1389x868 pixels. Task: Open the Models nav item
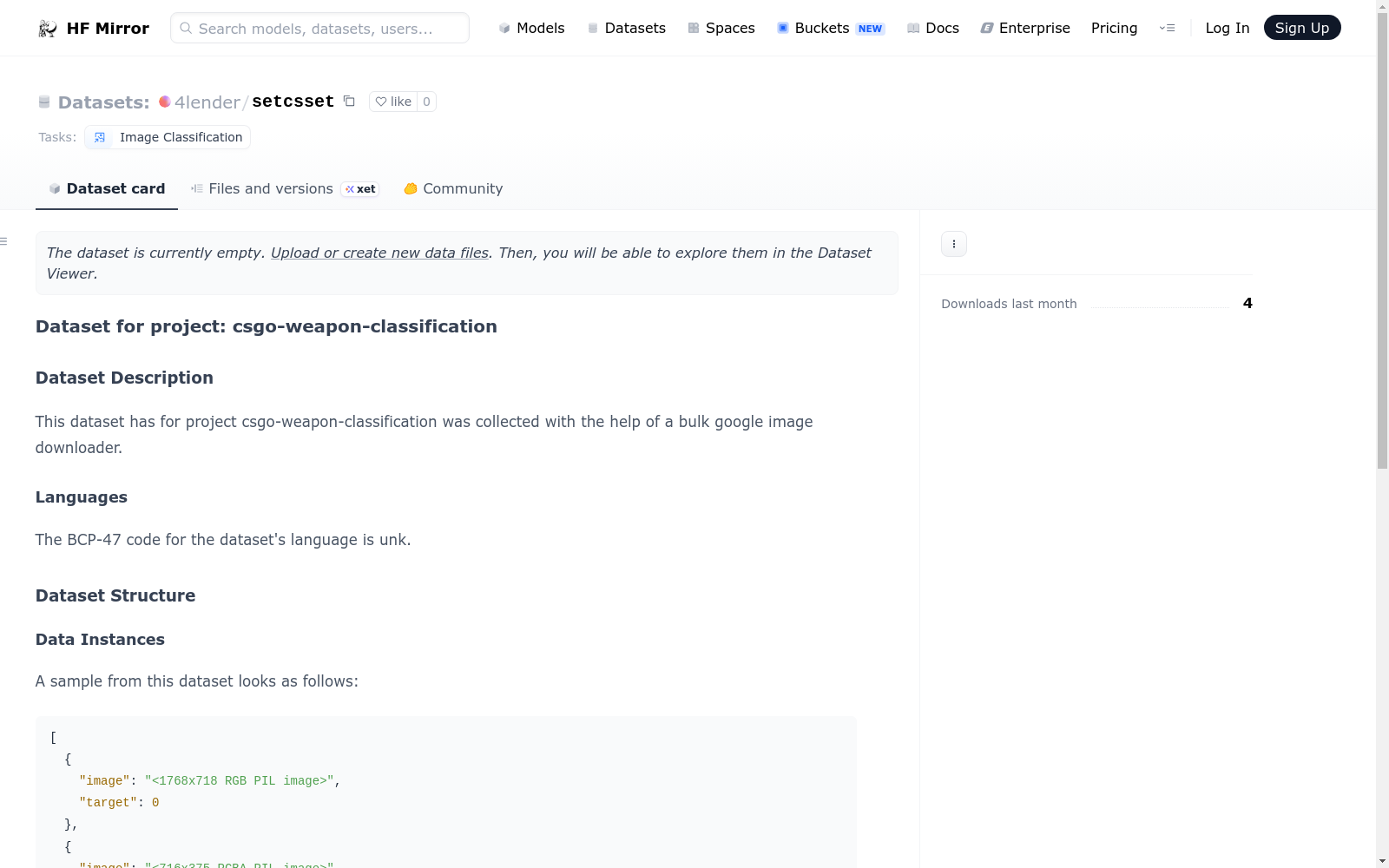click(531, 28)
